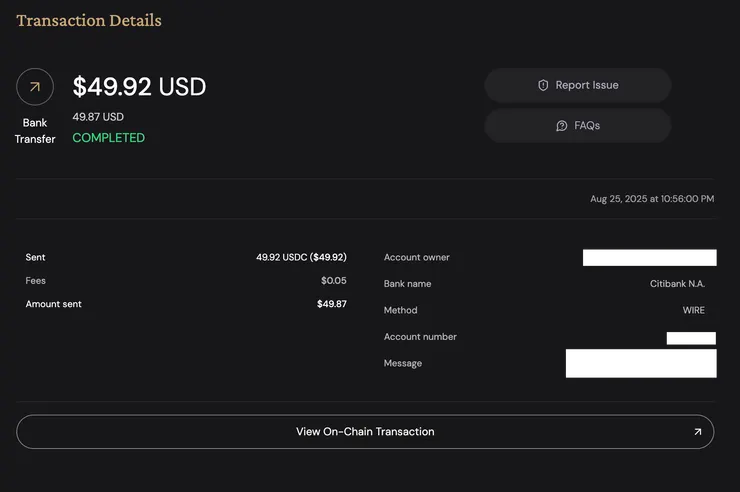Click the Transaction Details heading
This screenshot has width=740, height=492.
coord(89,20)
